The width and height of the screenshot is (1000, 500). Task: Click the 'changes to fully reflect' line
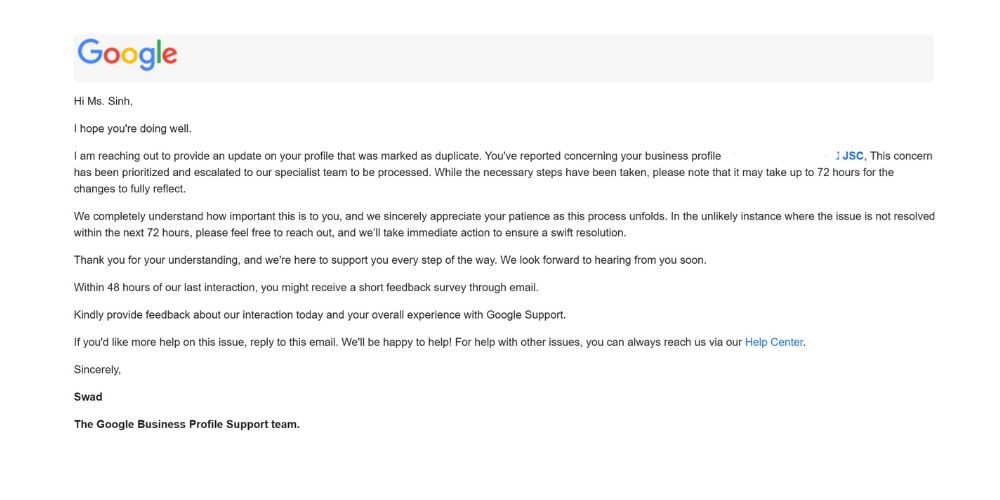[129, 189]
